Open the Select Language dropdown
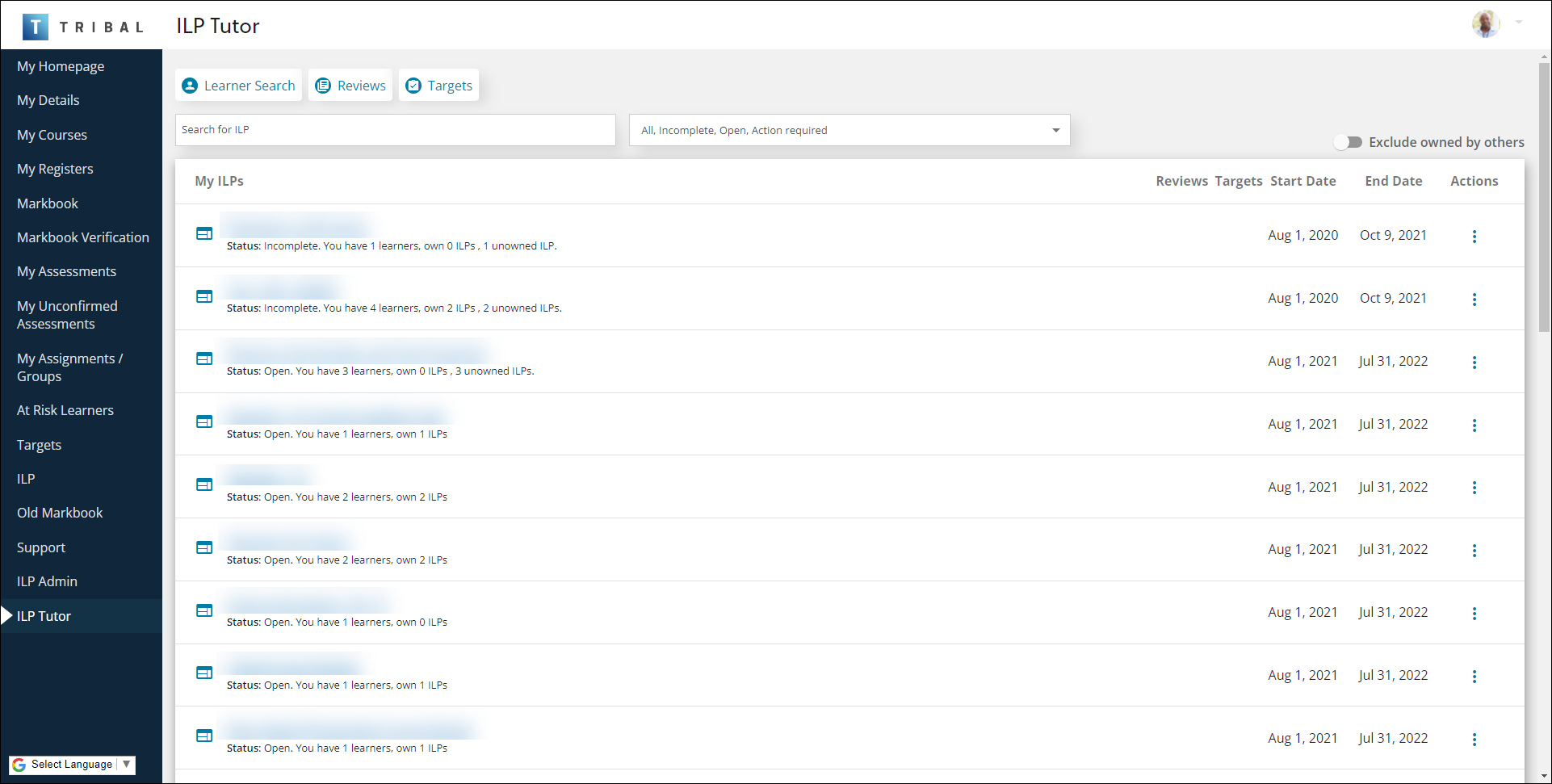 (x=73, y=765)
